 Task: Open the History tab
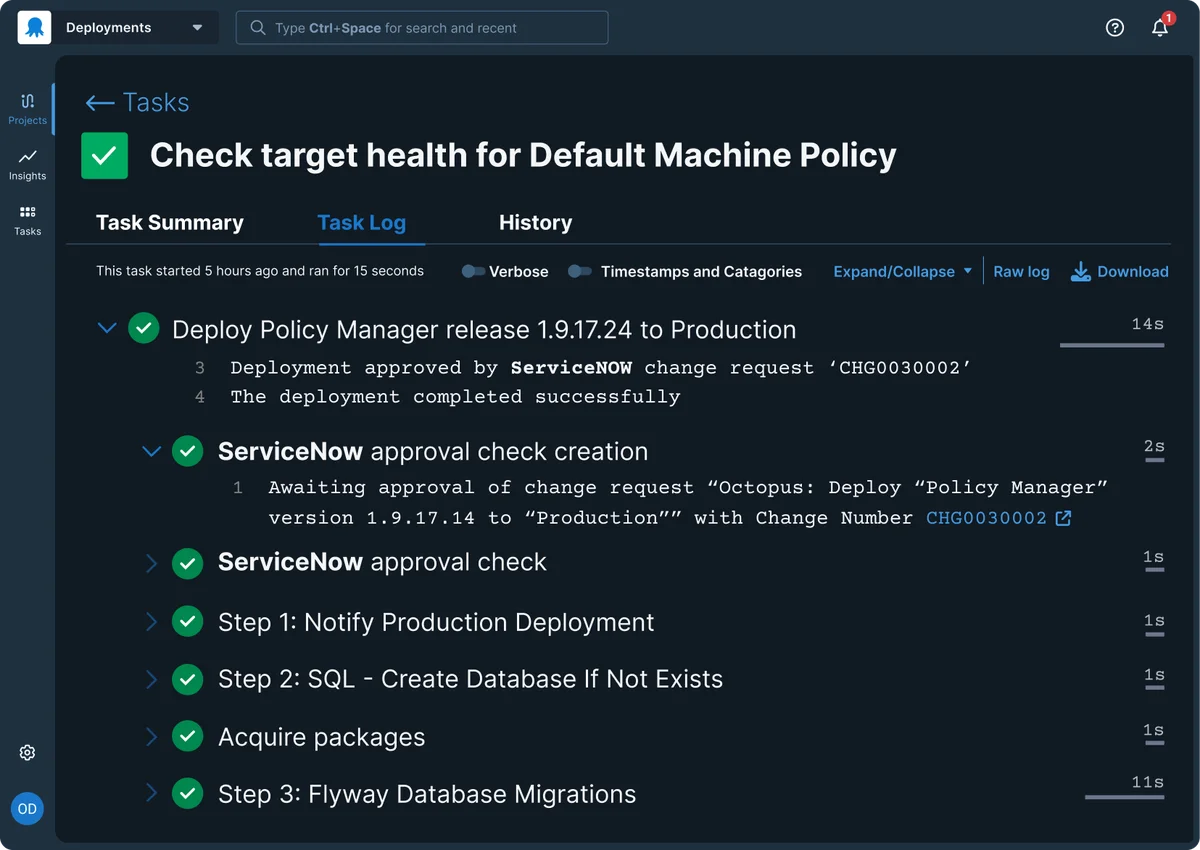(536, 223)
